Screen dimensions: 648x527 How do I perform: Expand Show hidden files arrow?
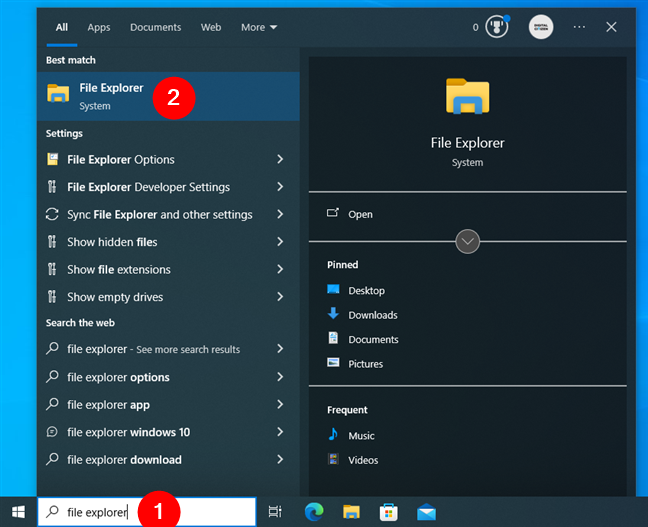click(280, 242)
